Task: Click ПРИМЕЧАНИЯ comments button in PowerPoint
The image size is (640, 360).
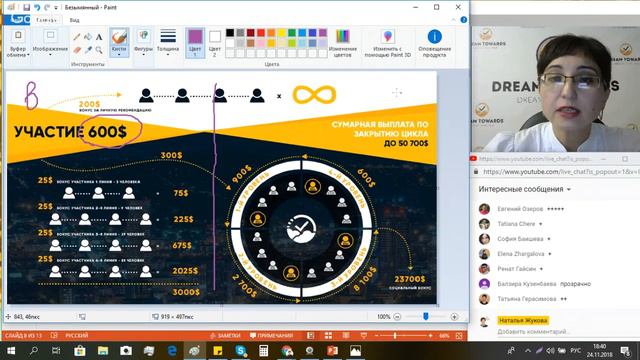Action: (x=271, y=336)
